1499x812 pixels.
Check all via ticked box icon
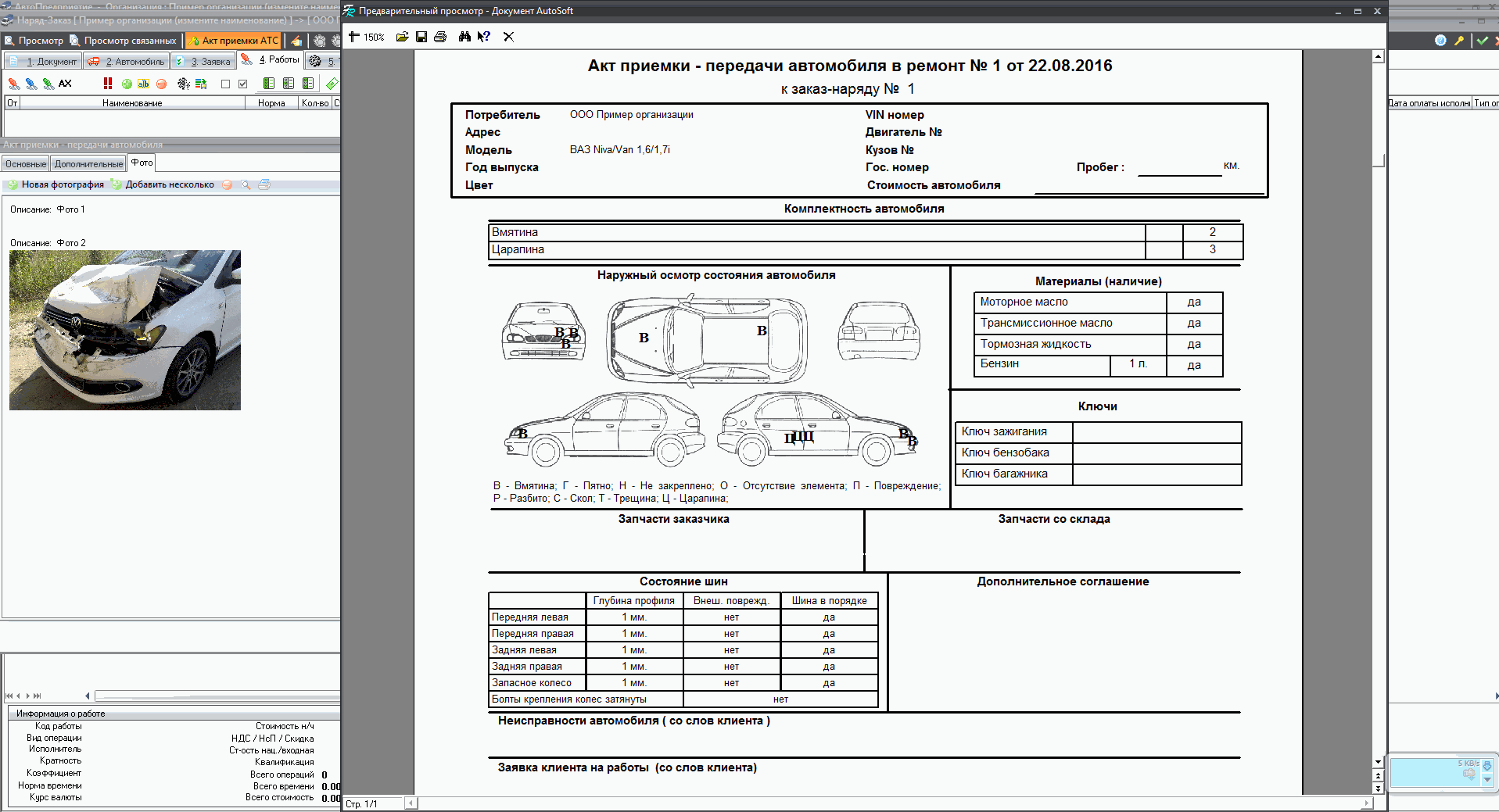tap(243, 84)
